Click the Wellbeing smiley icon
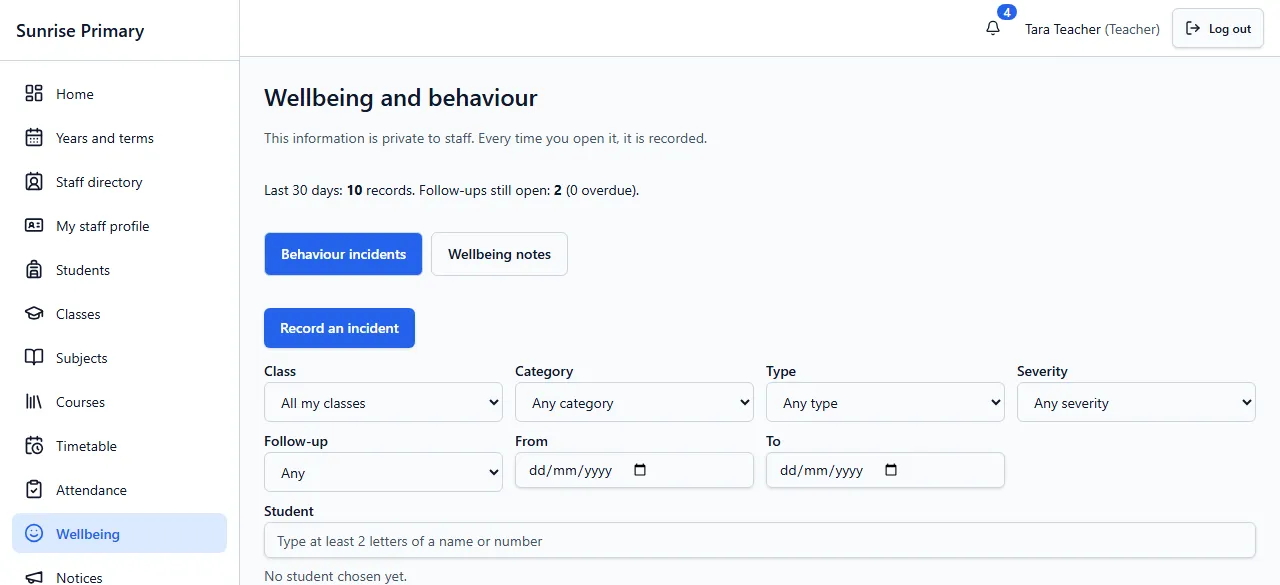Screen dimensions: 1280x585 pos(34,533)
